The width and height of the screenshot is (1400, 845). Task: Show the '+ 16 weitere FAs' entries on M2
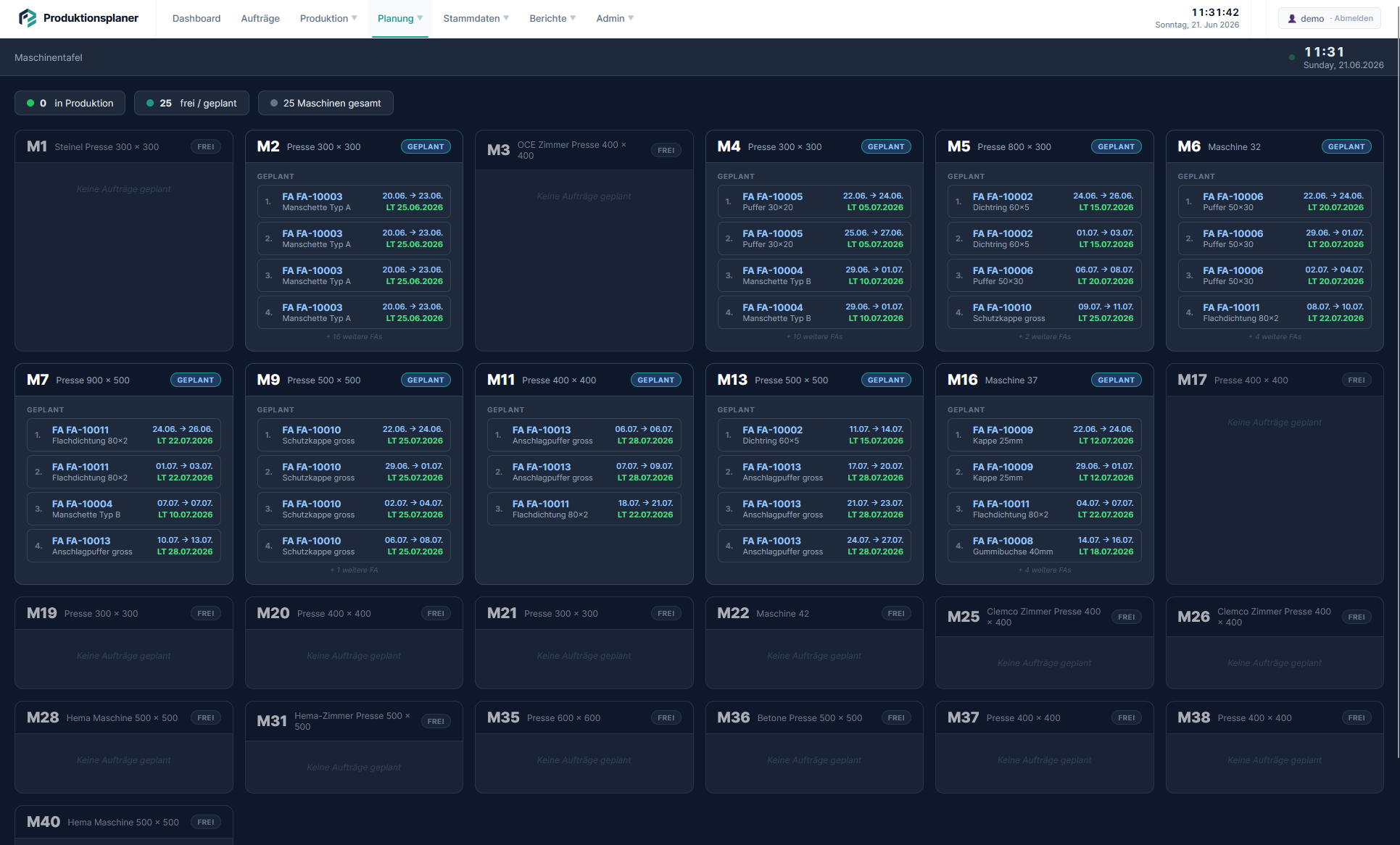[x=354, y=337]
